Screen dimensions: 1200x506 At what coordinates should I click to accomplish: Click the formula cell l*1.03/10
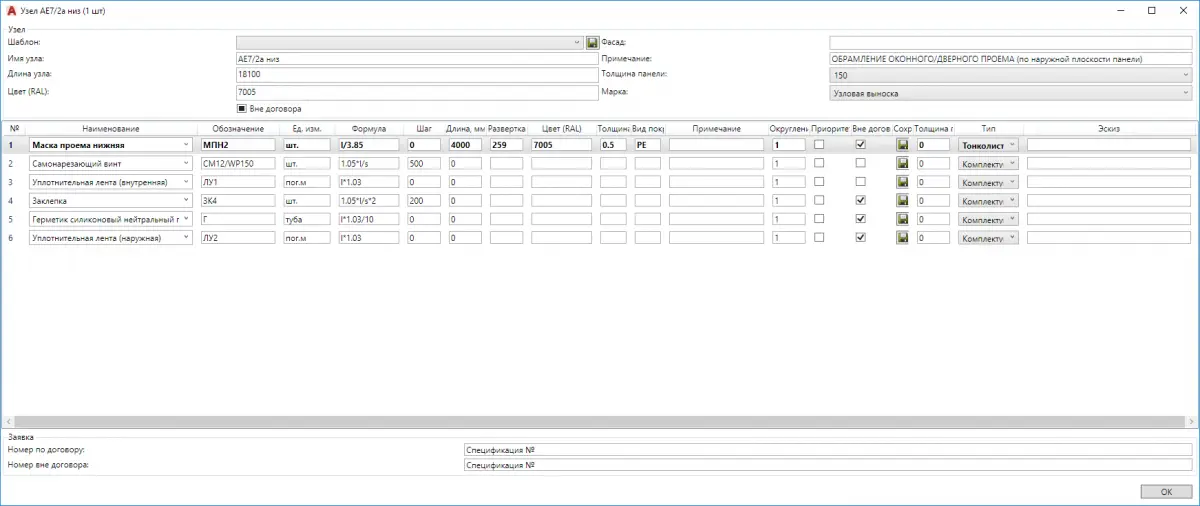click(369, 219)
